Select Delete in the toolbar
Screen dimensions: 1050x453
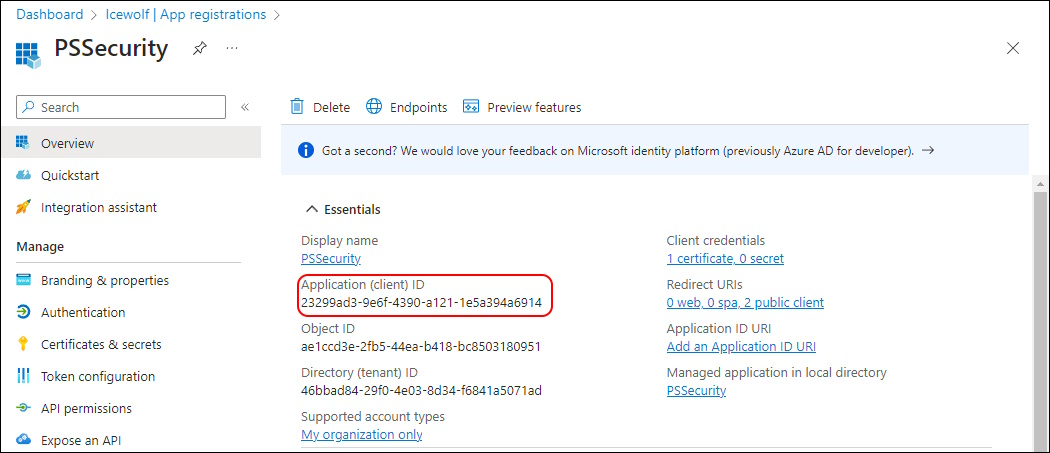coord(331,107)
